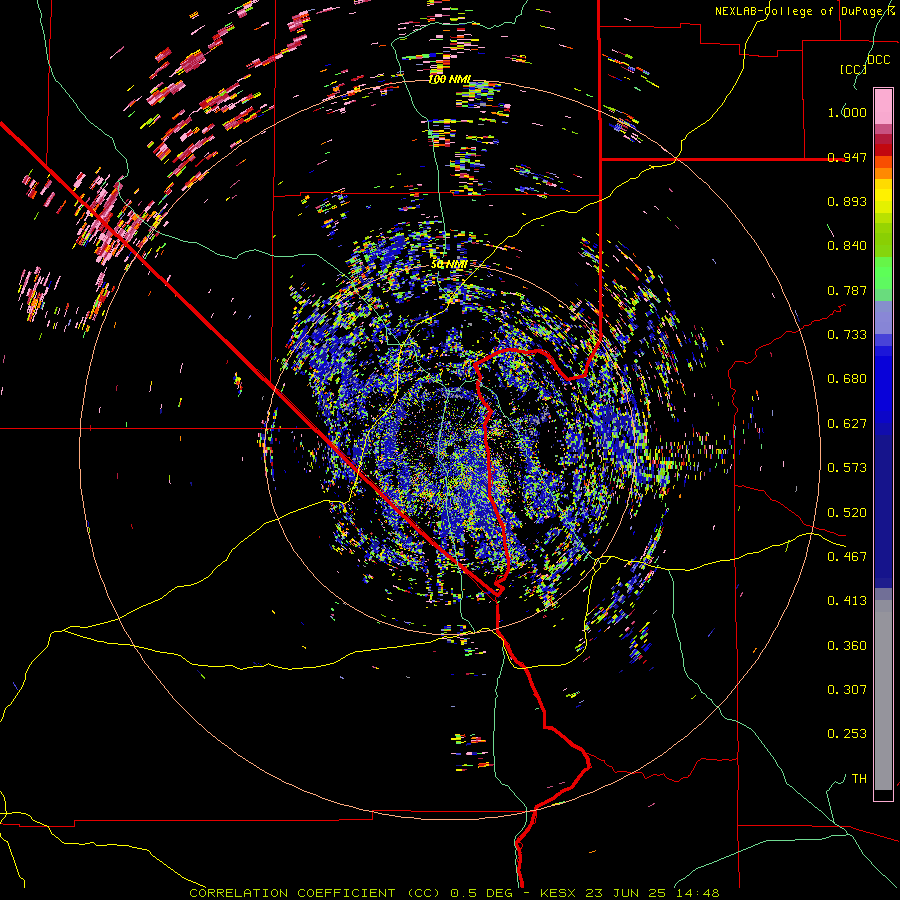Click the 0.733 scale value
The image size is (900, 900).
point(847,335)
